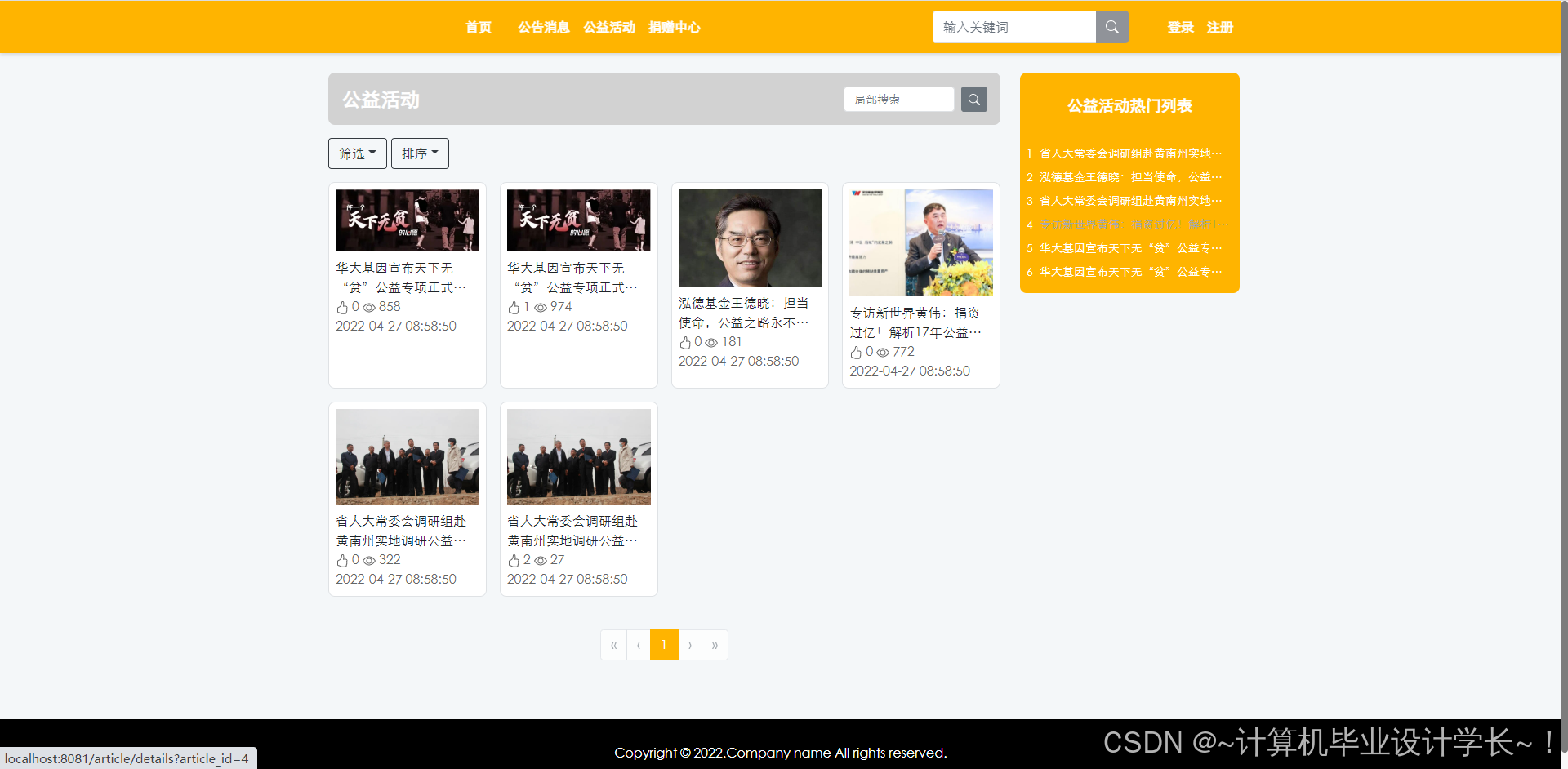This screenshot has width=1568, height=769.
Task: Go to next page with › button
Action: click(690, 645)
